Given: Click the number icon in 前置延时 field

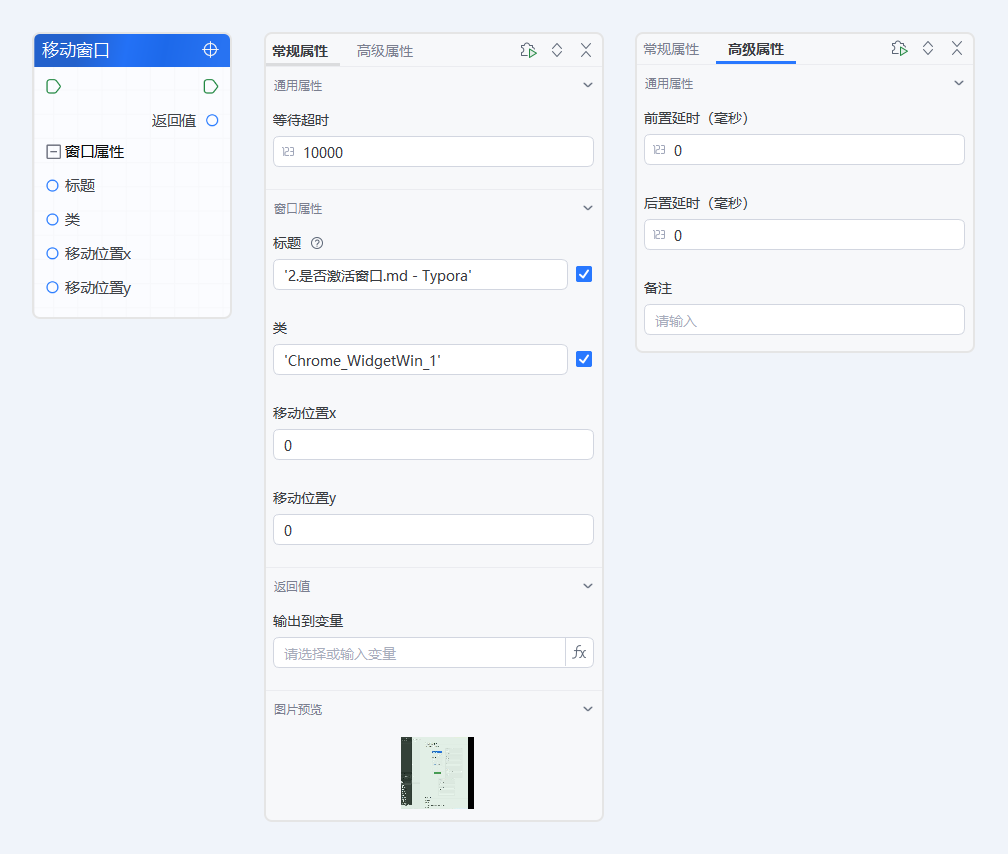Looking at the screenshot, I should click(x=657, y=149).
